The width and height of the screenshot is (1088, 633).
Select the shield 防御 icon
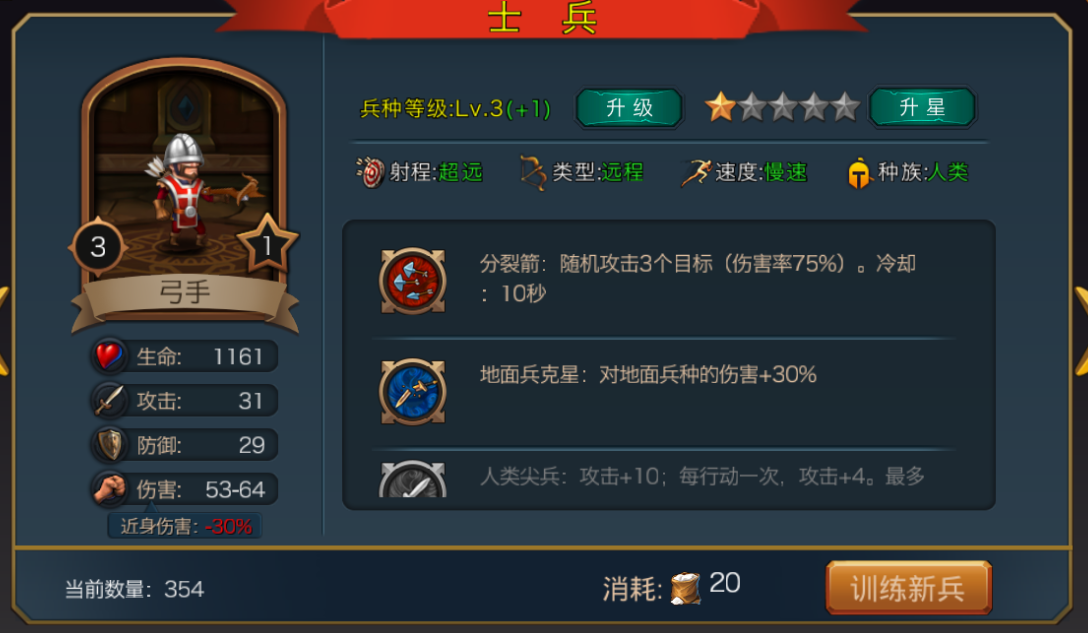(x=109, y=445)
